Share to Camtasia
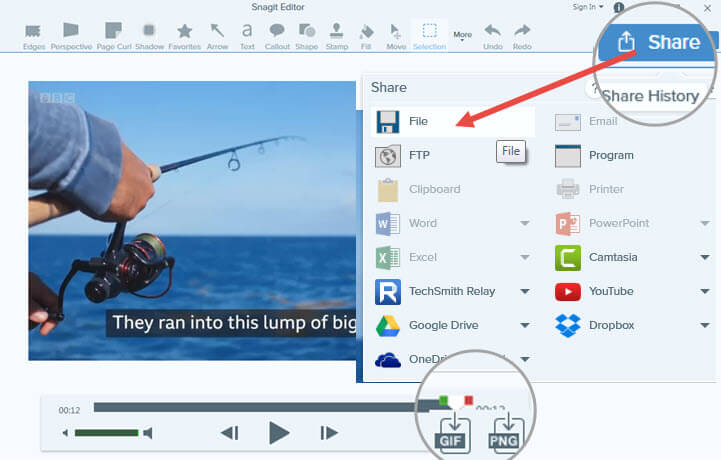 click(596, 258)
